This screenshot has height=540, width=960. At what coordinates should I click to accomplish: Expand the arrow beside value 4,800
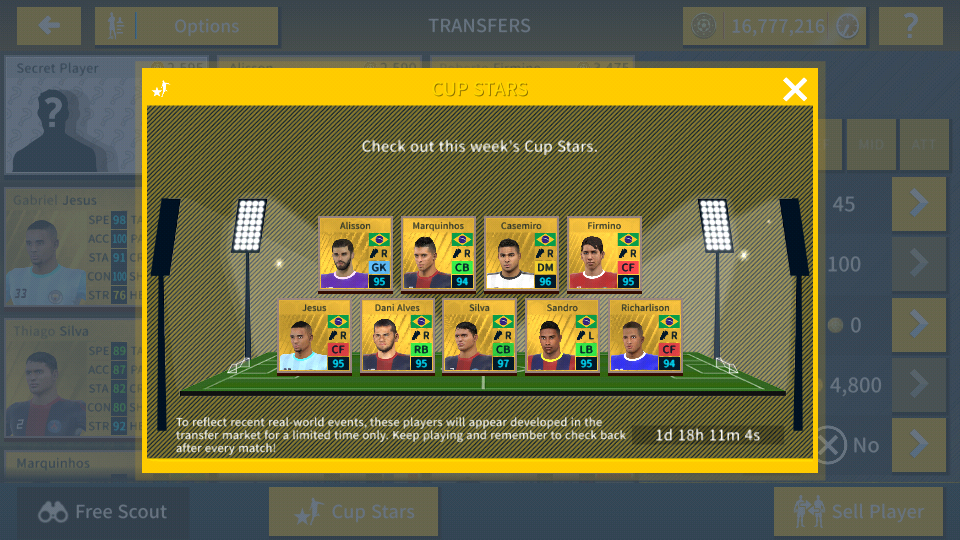click(918, 384)
